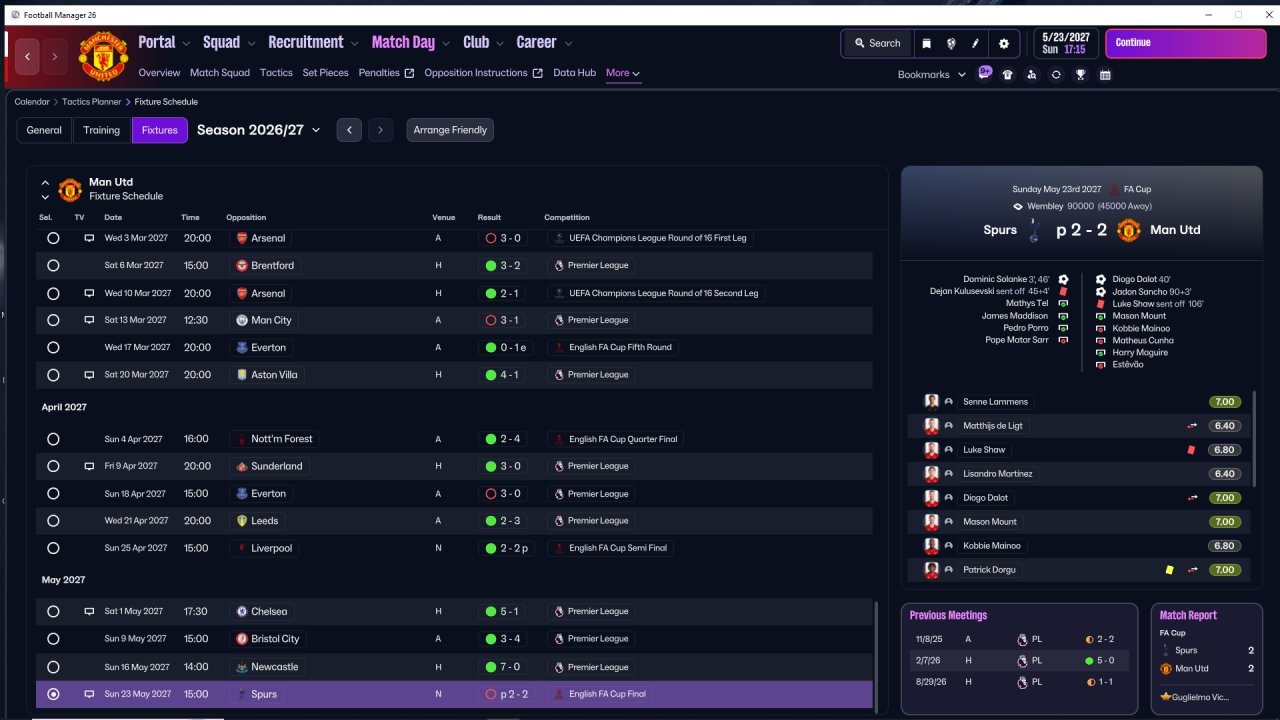Click the Arrange Friendly button
The width and height of the screenshot is (1280, 720).
click(x=450, y=130)
